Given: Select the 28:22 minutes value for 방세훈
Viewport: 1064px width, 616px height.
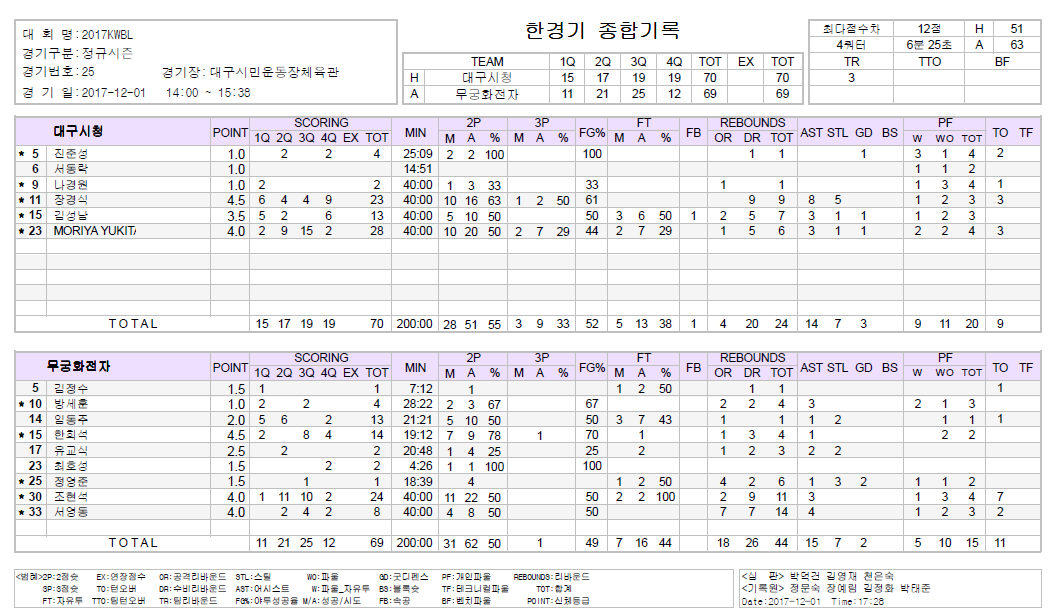Looking at the screenshot, I should (x=418, y=404).
